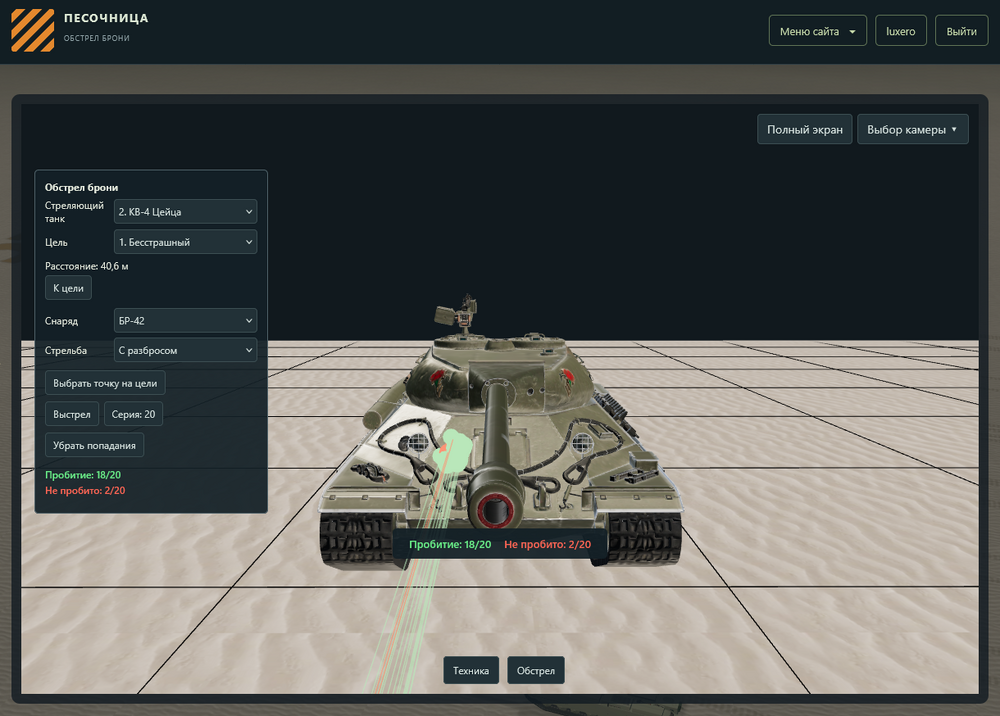Switch to the Техника tab
The width and height of the screenshot is (1000, 716).
(x=471, y=670)
